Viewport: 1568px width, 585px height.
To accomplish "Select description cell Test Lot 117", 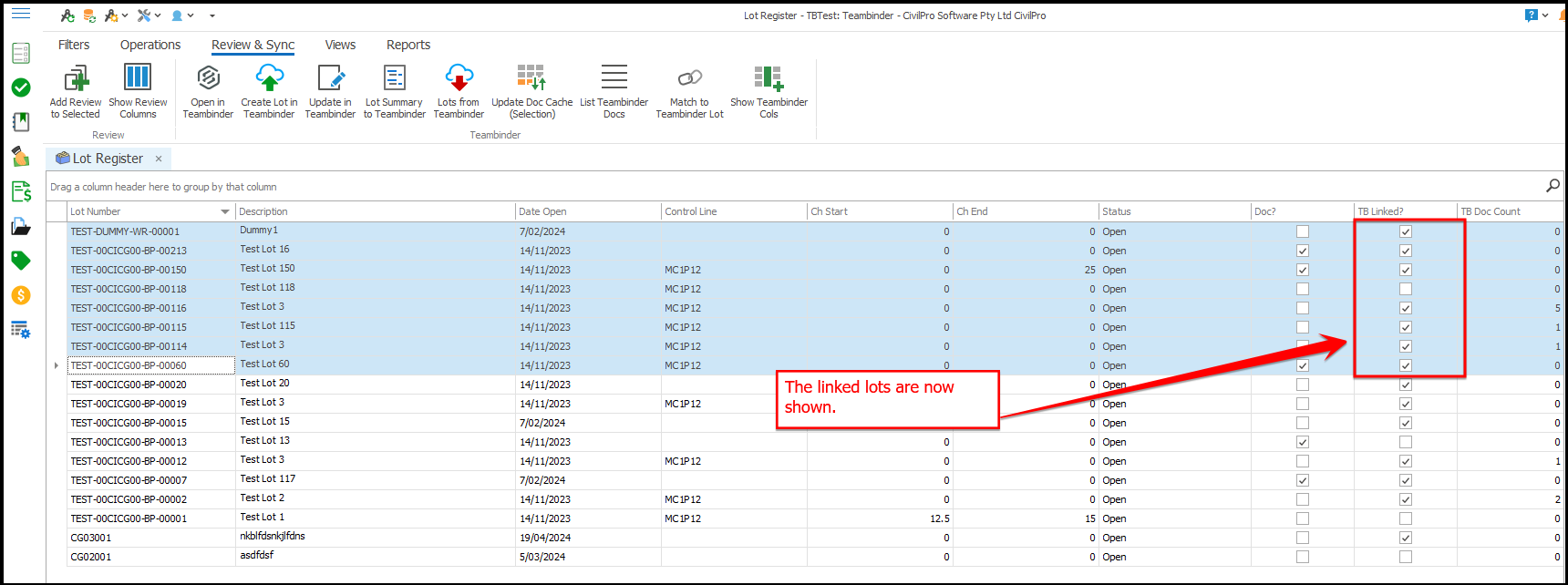I will [x=375, y=479].
